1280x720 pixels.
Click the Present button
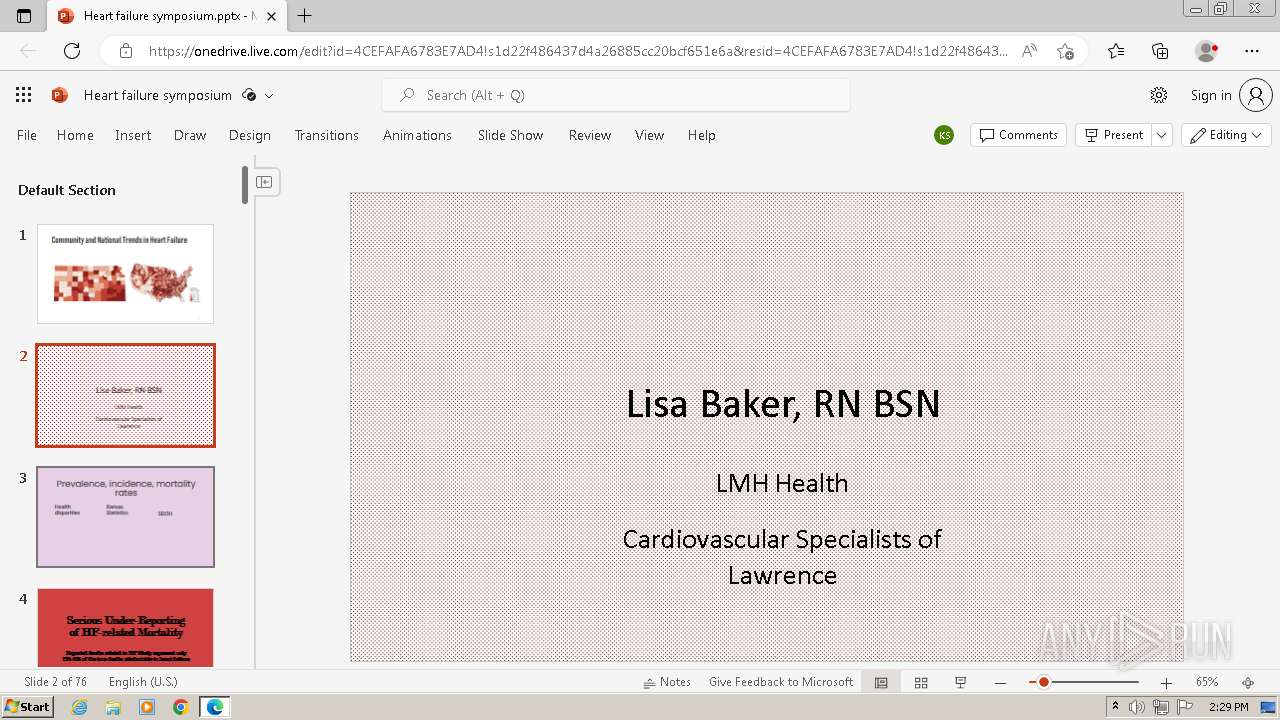1114,135
